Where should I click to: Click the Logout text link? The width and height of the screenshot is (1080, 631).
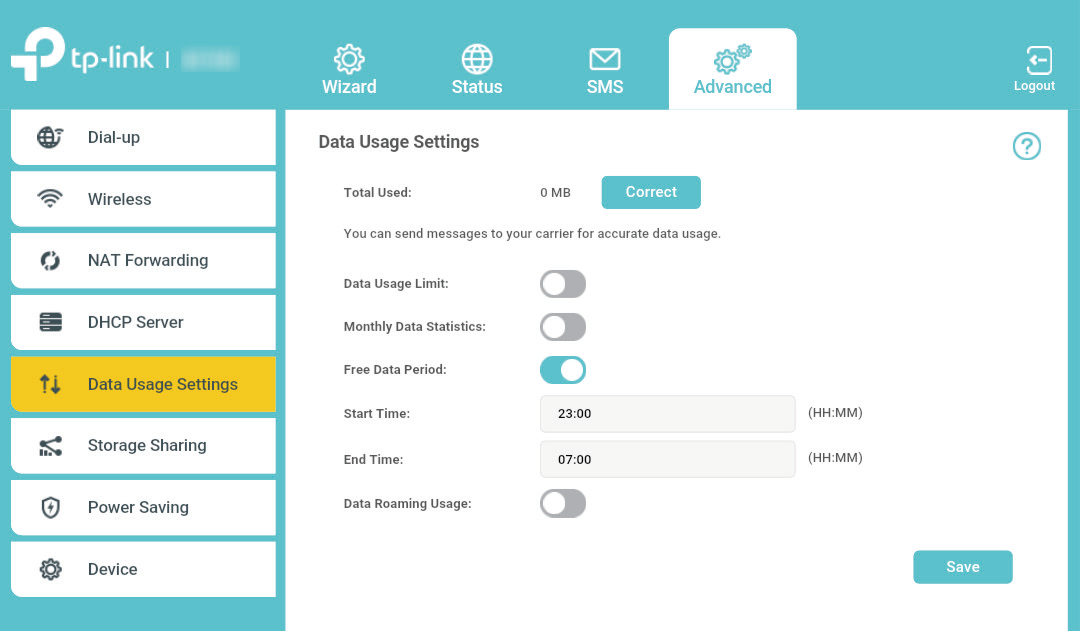point(1034,86)
